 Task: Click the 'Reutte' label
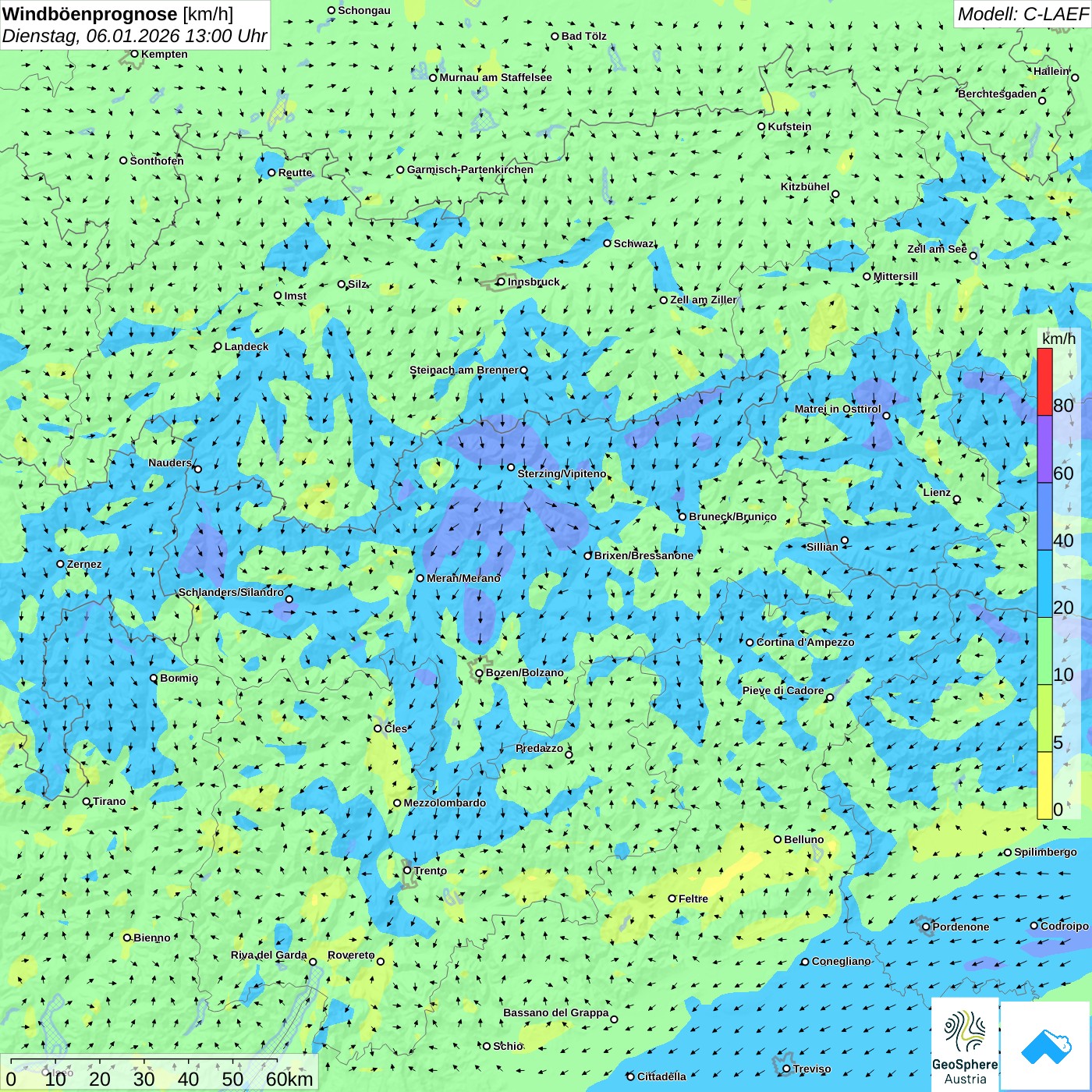[295, 172]
